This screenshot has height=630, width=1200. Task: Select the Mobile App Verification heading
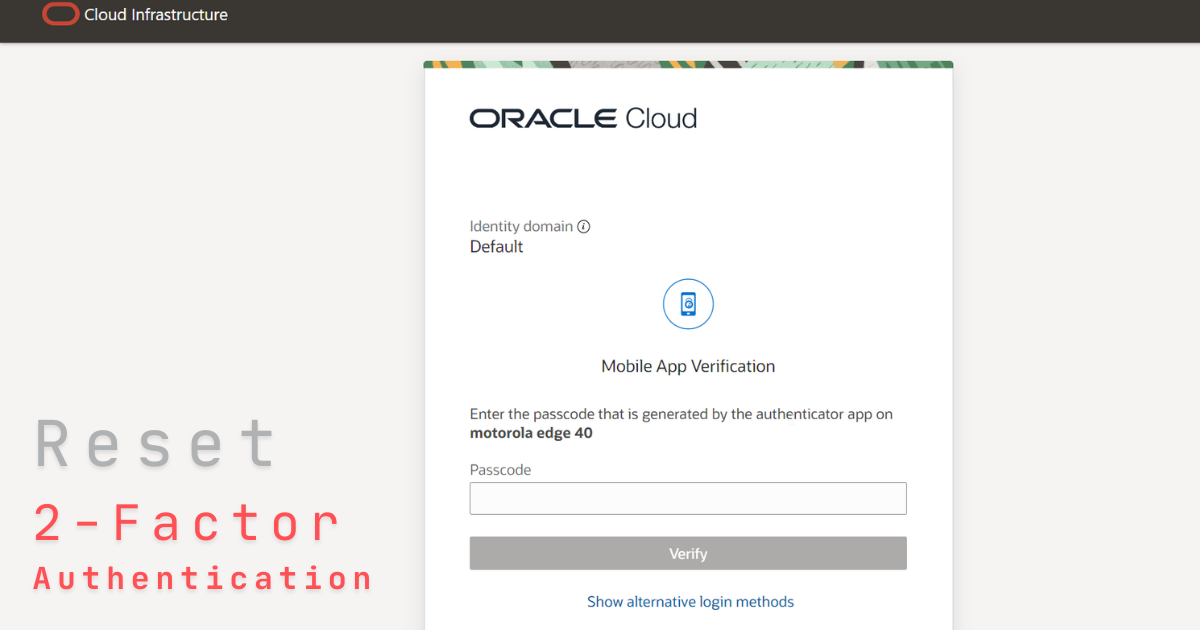click(688, 366)
